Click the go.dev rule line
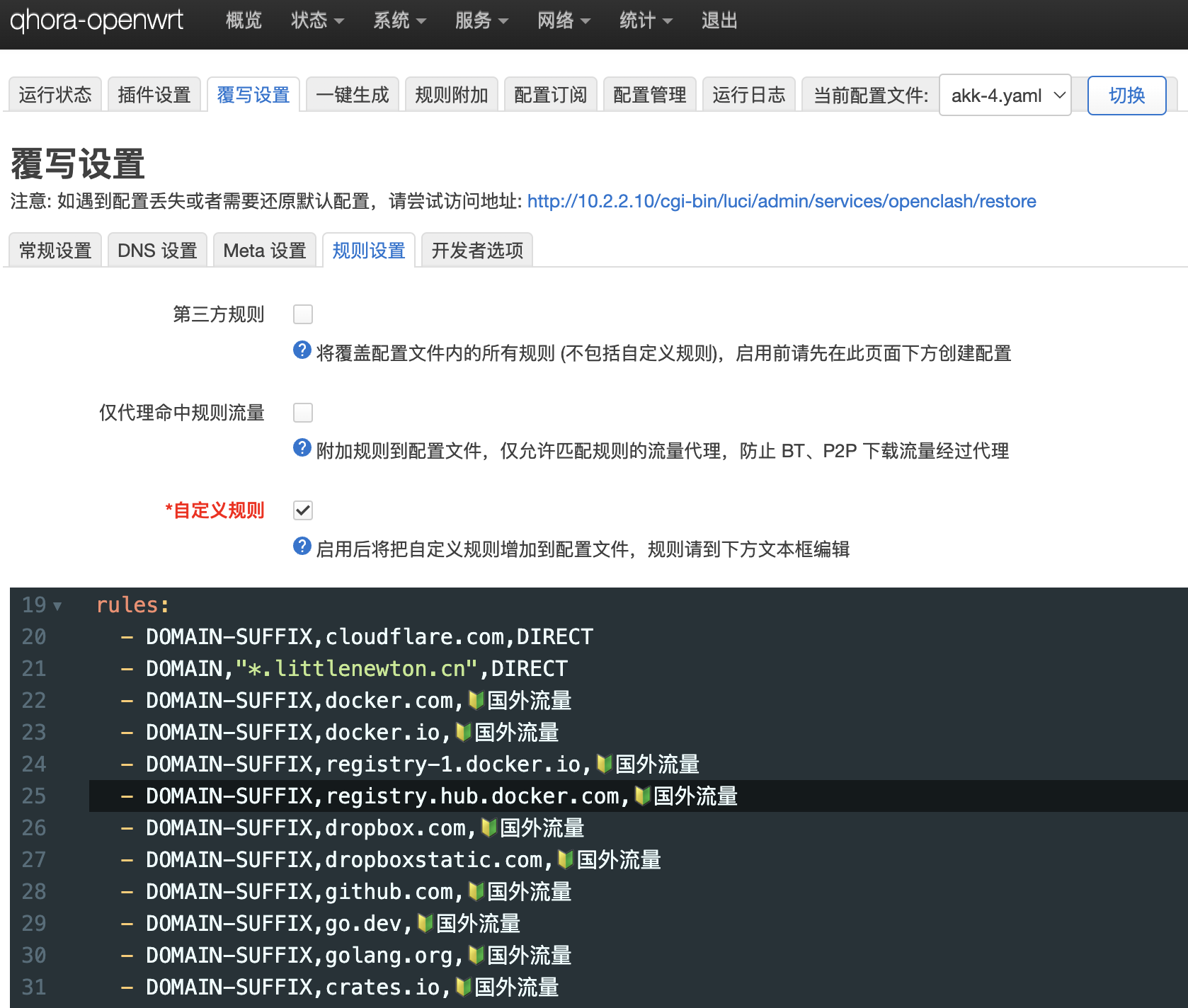1188x1008 pixels. click(x=321, y=924)
